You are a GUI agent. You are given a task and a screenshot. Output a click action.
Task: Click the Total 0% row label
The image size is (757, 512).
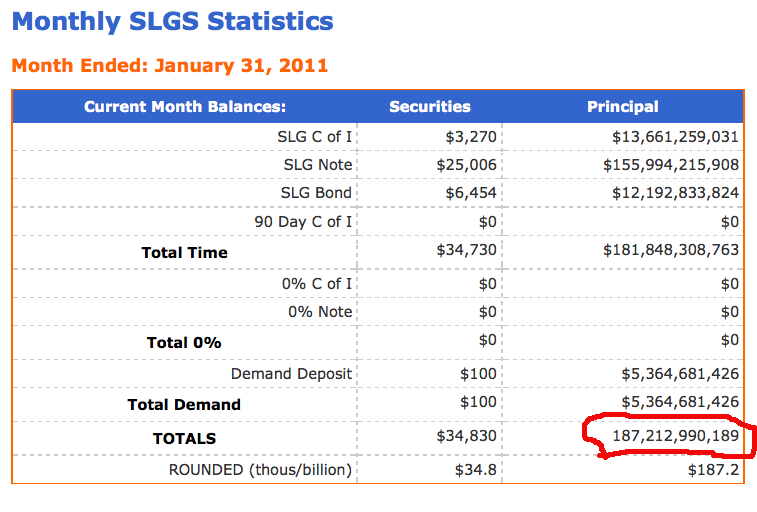point(184,342)
